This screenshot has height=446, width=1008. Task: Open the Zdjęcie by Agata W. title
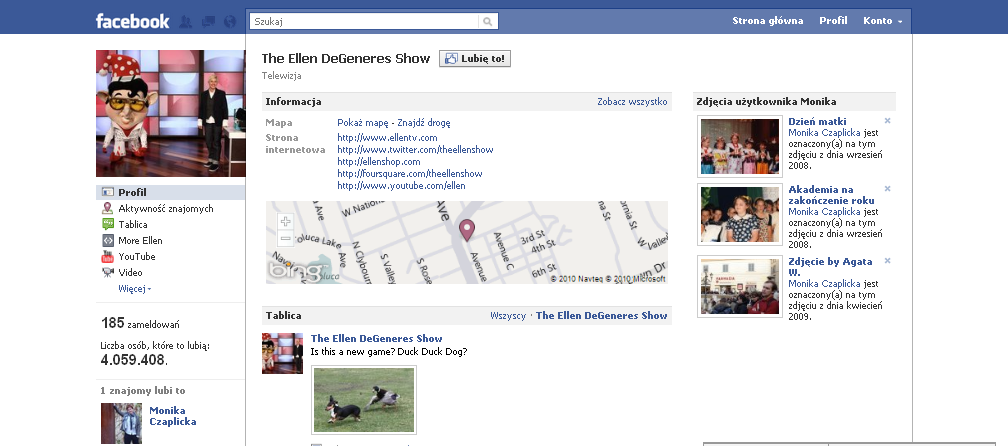(830, 267)
